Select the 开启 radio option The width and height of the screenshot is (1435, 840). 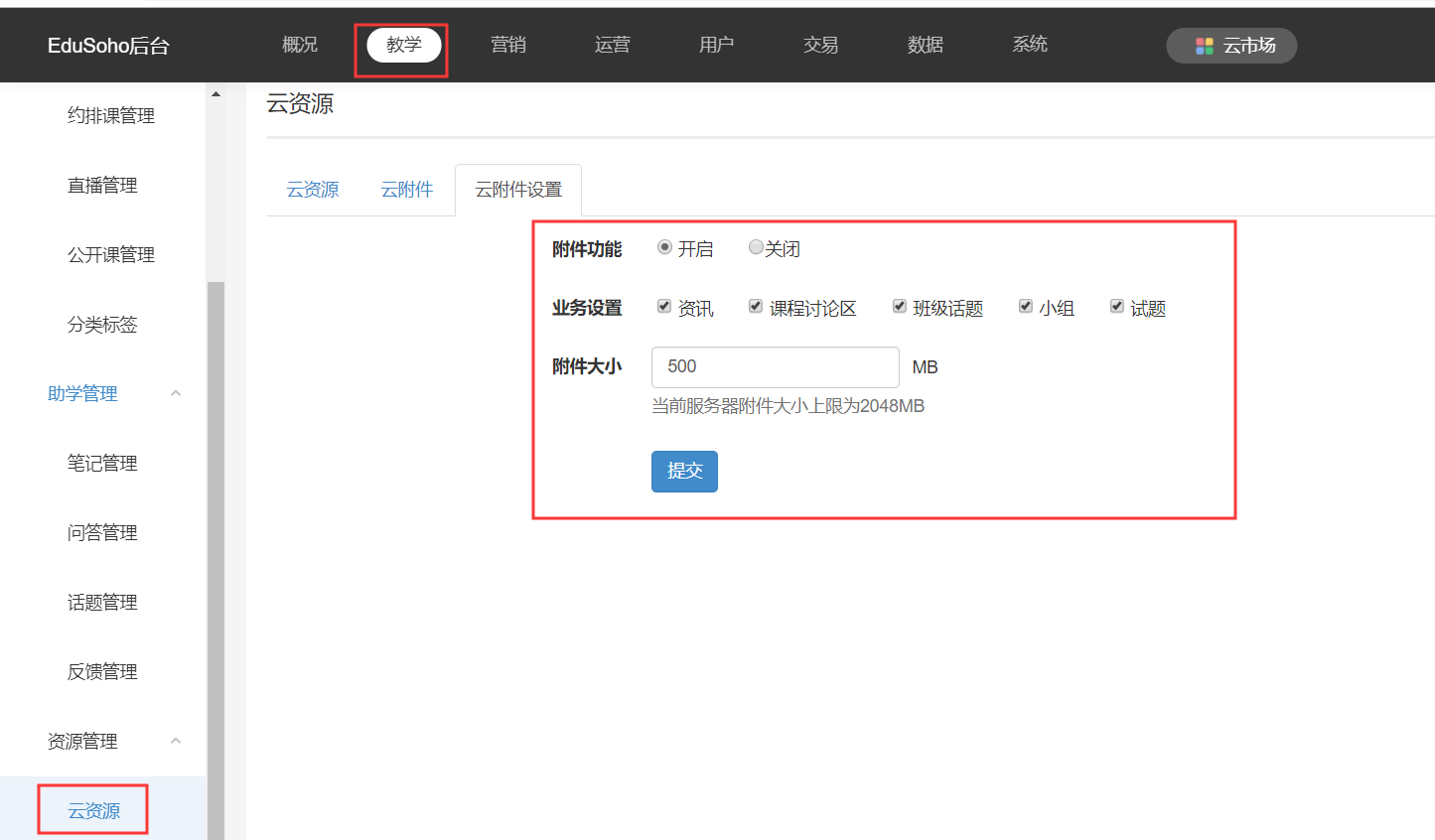[x=664, y=247]
